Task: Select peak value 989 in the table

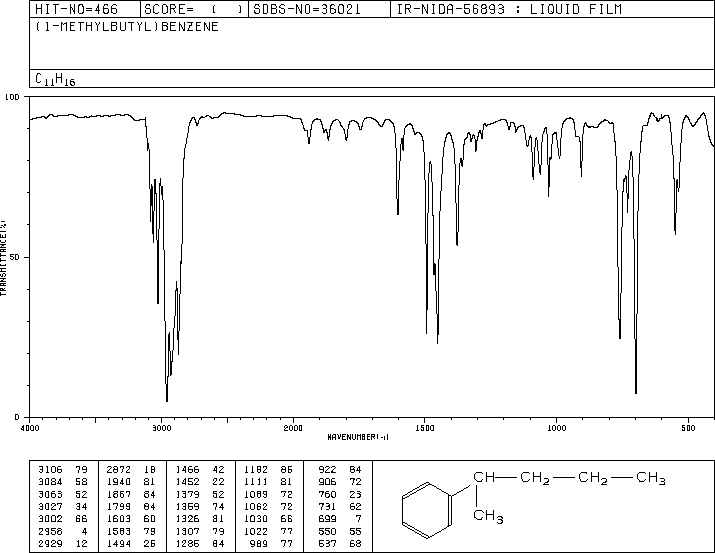Action: coord(259,543)
